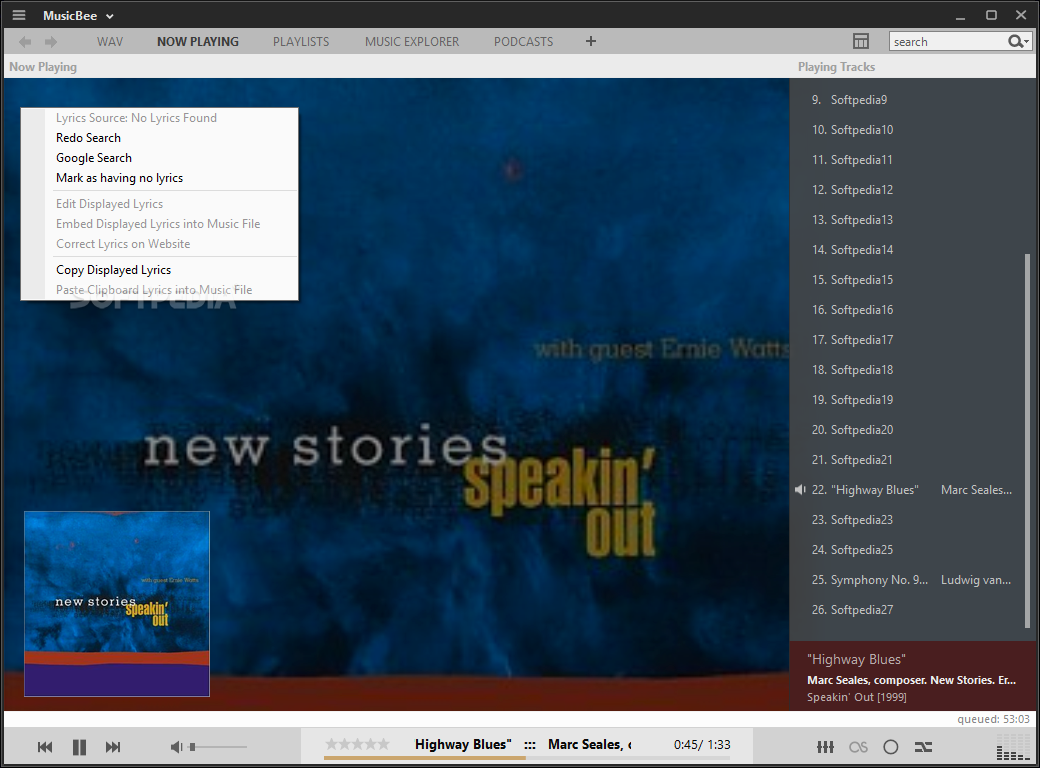Click the now-playing speaker icon beside track 22

800,489
